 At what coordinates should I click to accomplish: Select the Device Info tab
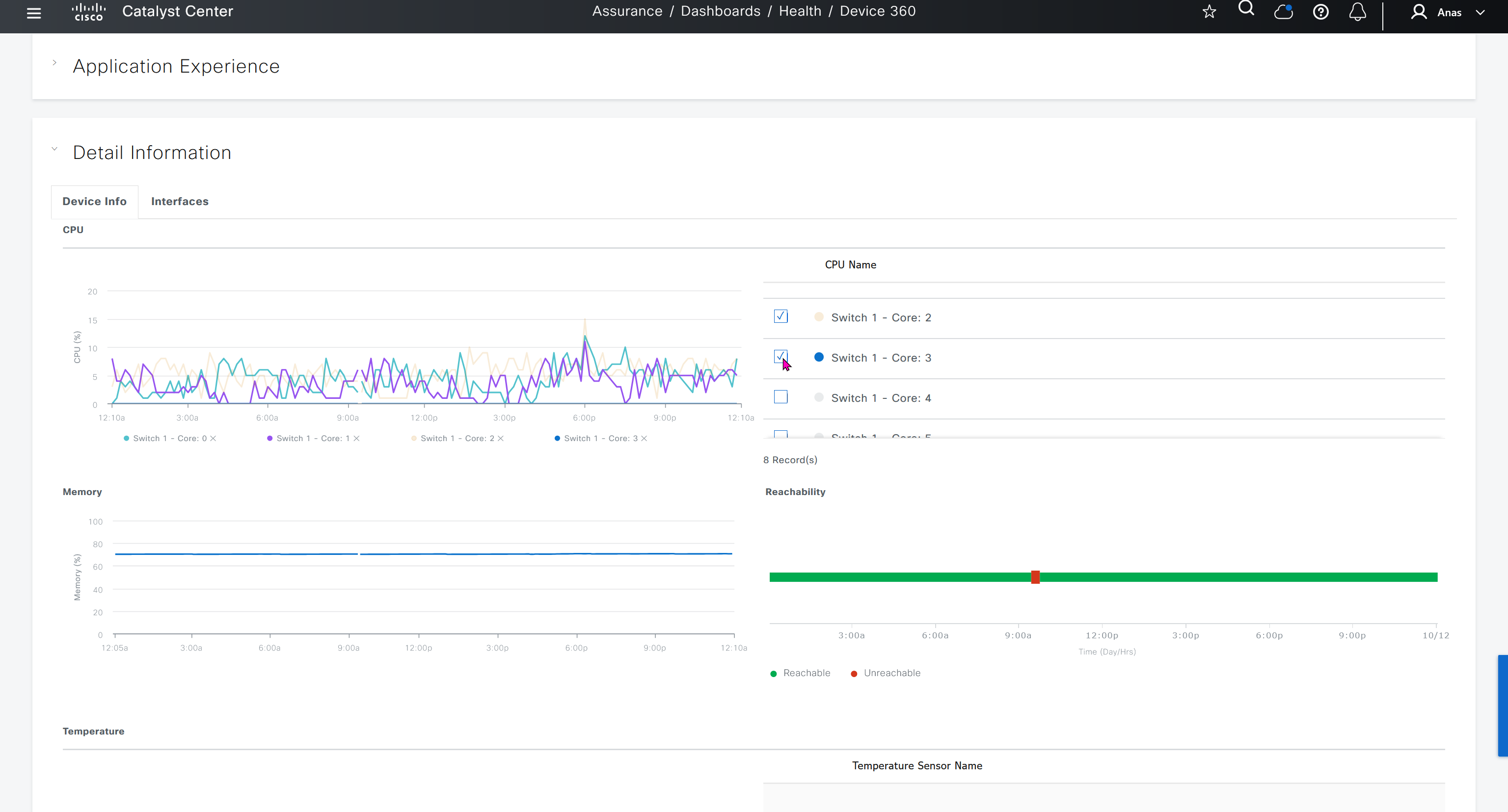click(94, 201)
